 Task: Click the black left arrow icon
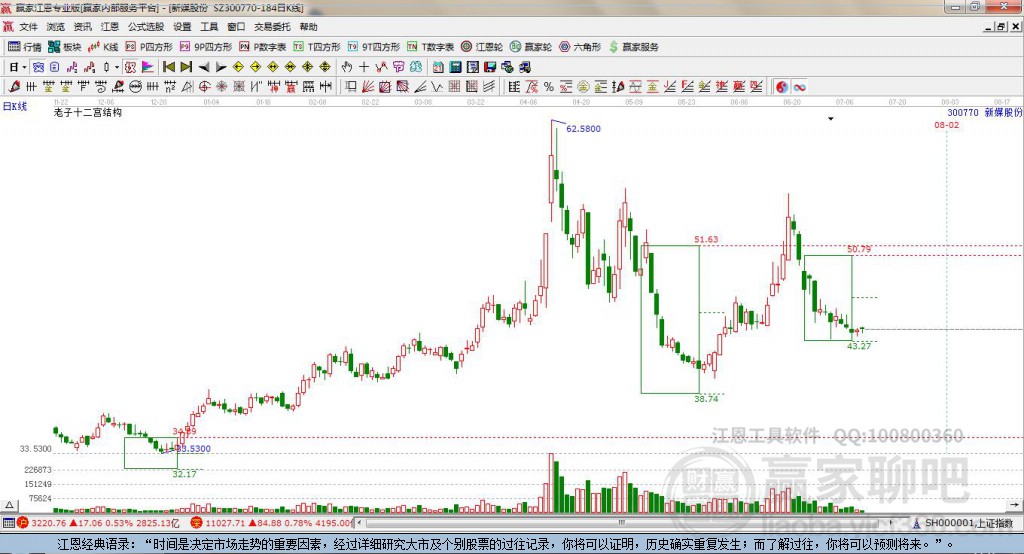click(204, 67)
